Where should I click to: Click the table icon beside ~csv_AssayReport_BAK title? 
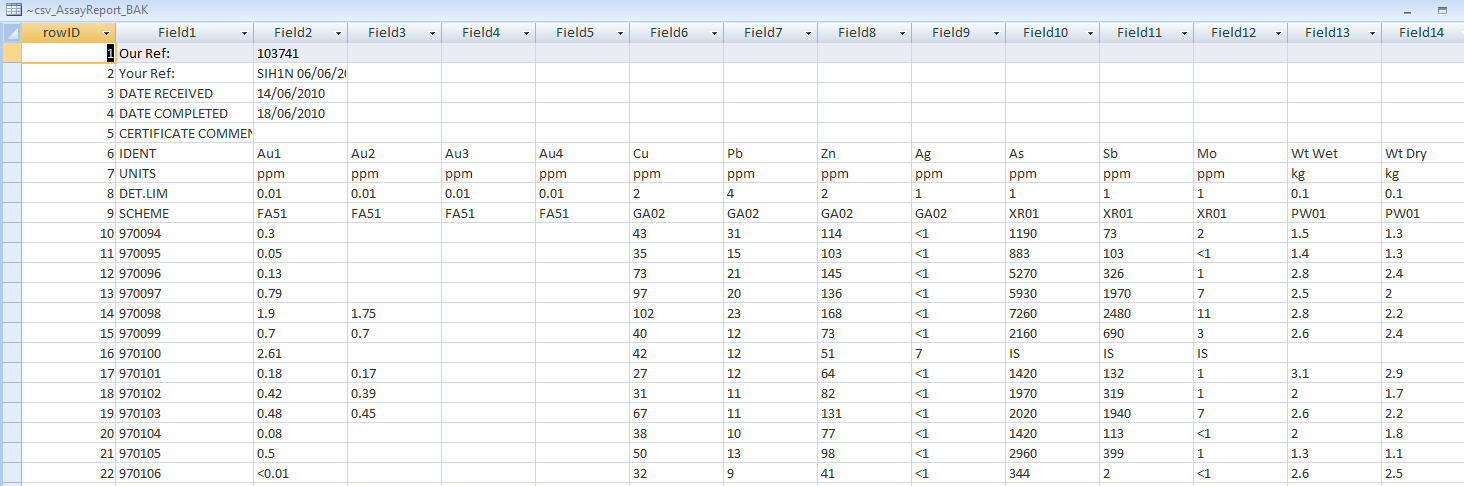click(13, 9)
